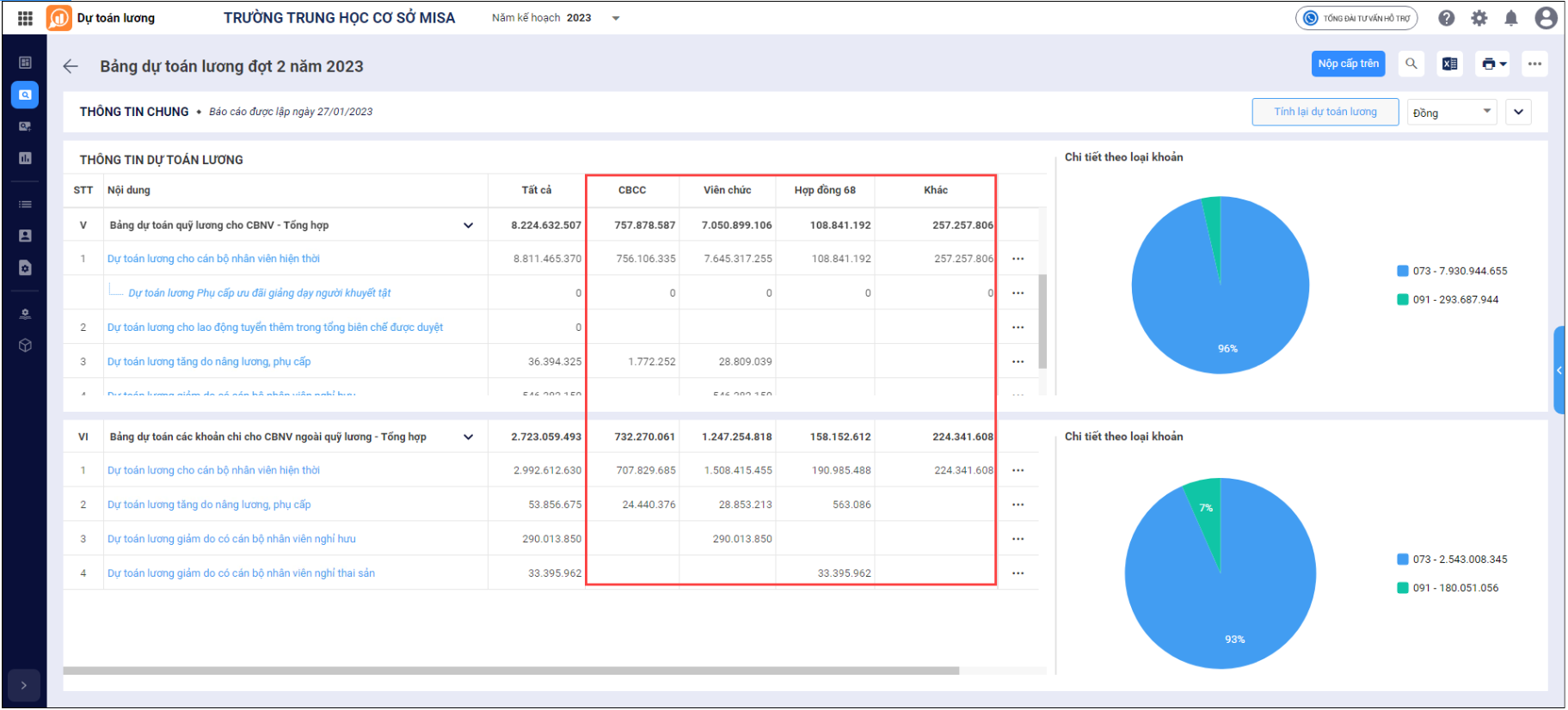
Task: Click the blue 073 legend swatch in top chart
Action: coord(1402,271)
